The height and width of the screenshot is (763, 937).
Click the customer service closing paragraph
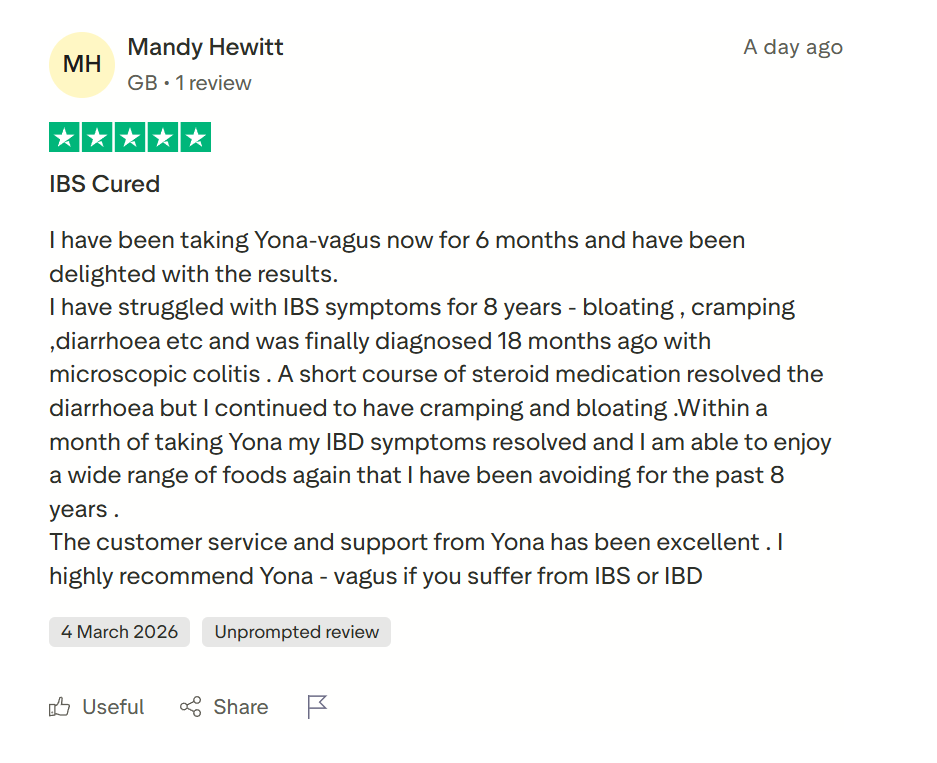click(415, 559)
